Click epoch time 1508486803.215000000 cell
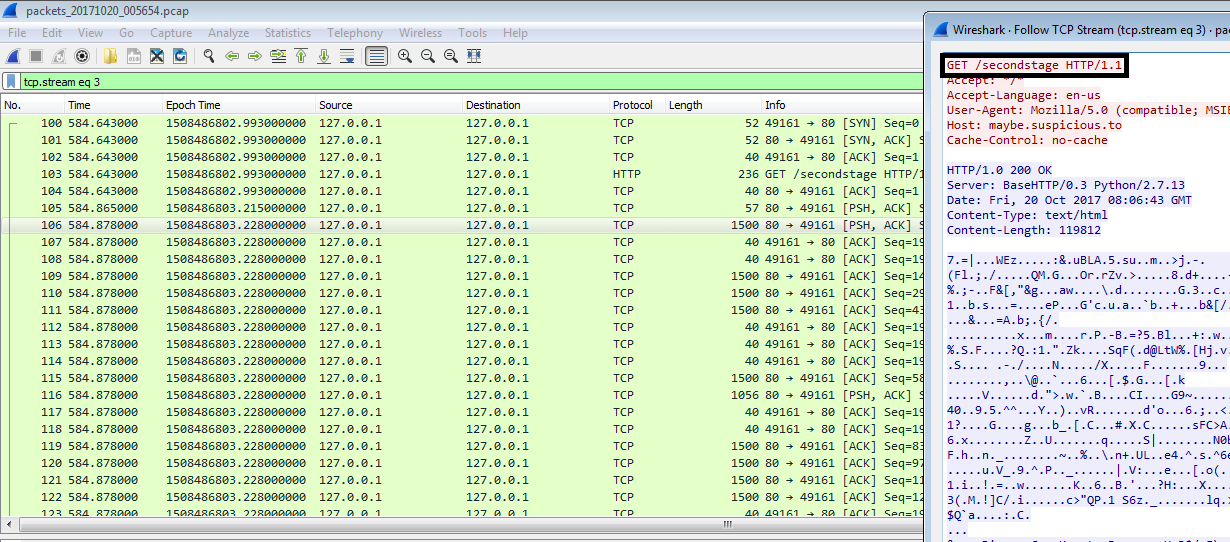1230x542 pixels. coord(236,208)
